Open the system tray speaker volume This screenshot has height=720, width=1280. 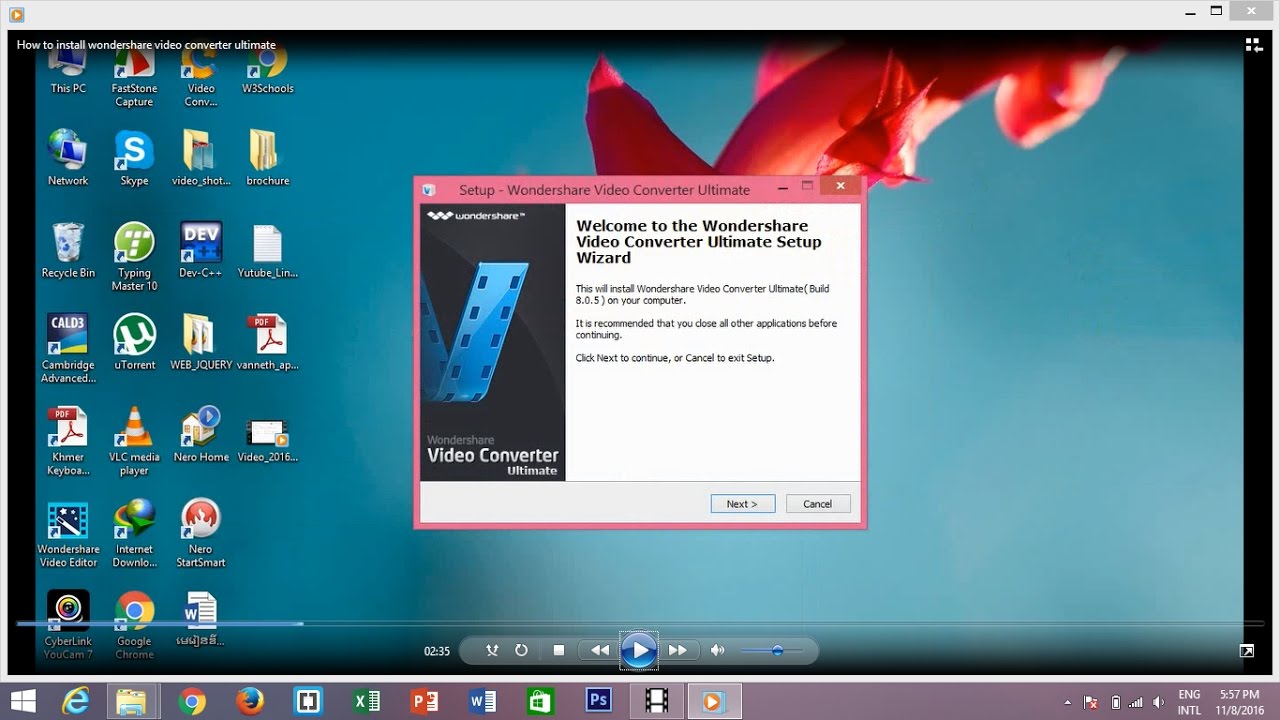(x=1161, y=702)
